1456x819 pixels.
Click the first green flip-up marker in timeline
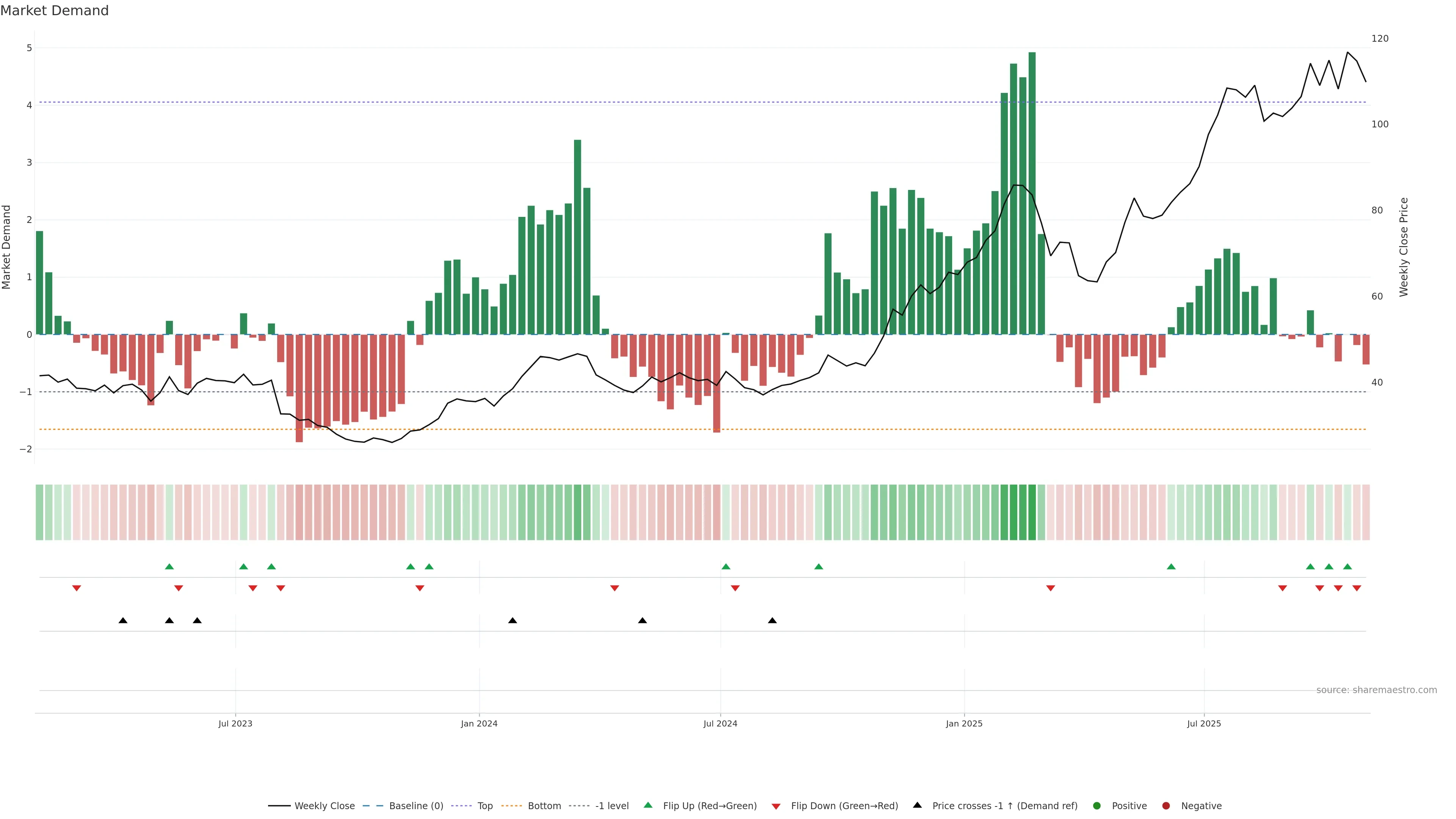point(169,566)
